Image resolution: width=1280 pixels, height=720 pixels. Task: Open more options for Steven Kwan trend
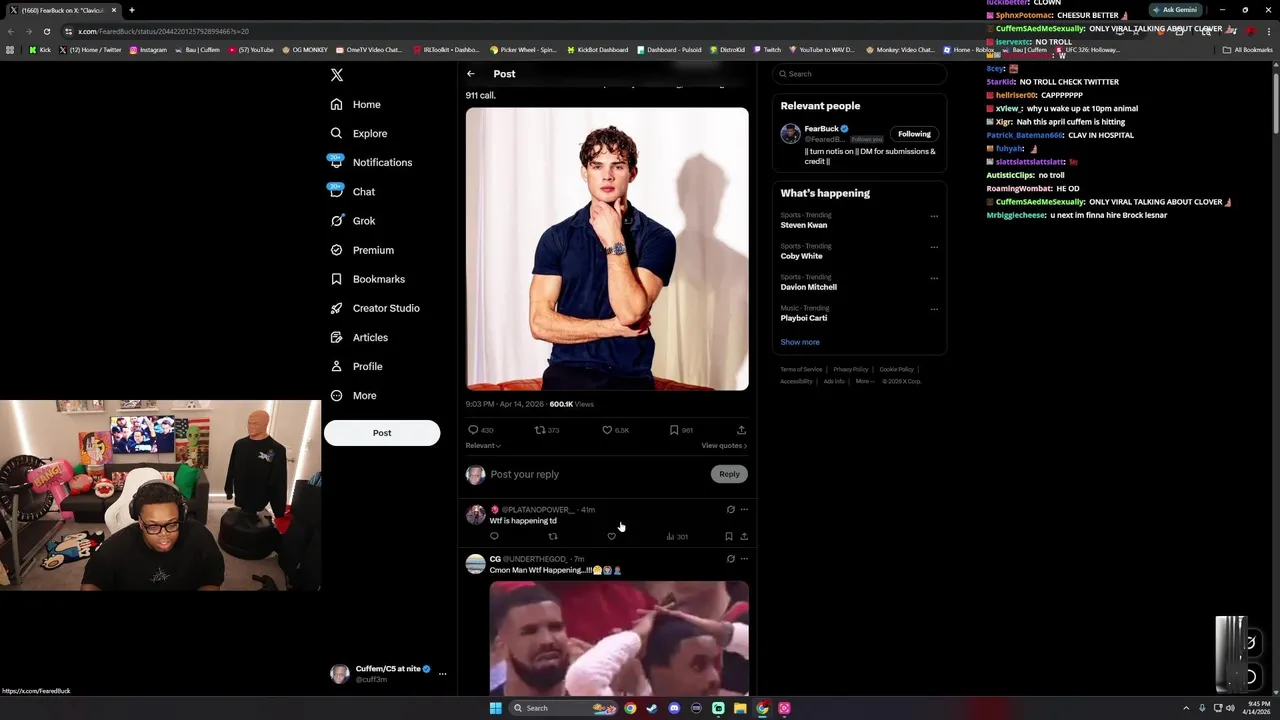pos(934,216)
